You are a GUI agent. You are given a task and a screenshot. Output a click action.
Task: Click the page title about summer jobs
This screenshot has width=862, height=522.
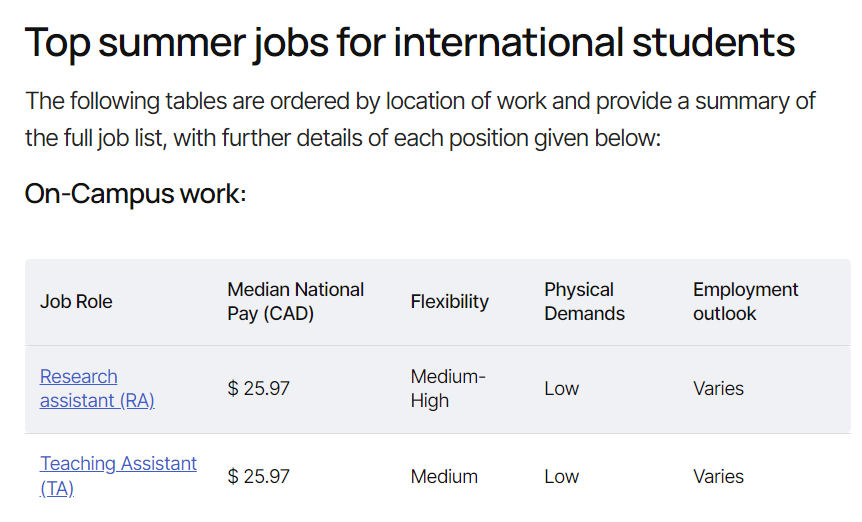[x=410, y=43]
